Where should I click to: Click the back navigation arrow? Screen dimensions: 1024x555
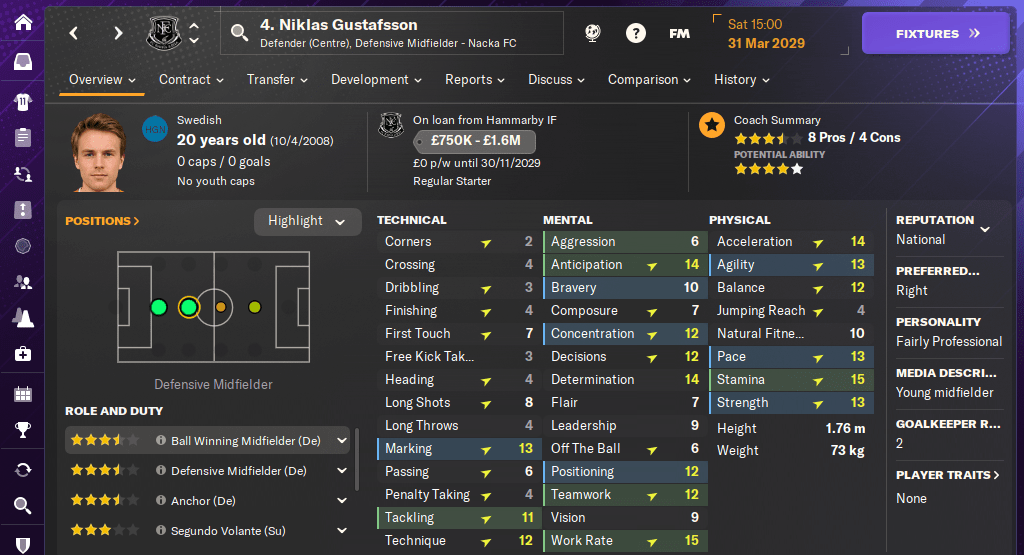74,34
